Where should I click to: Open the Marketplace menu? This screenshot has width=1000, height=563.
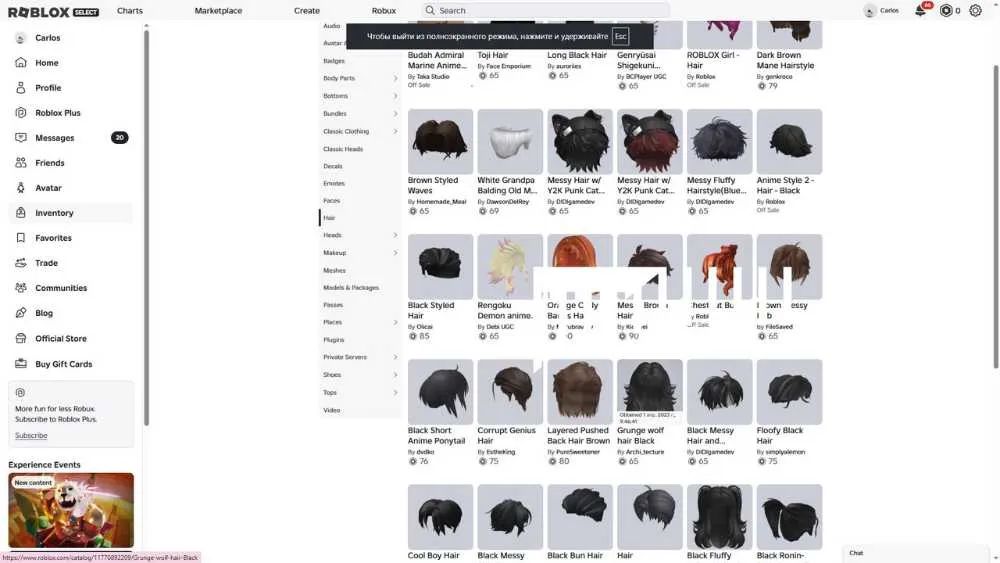pos(218,10)
